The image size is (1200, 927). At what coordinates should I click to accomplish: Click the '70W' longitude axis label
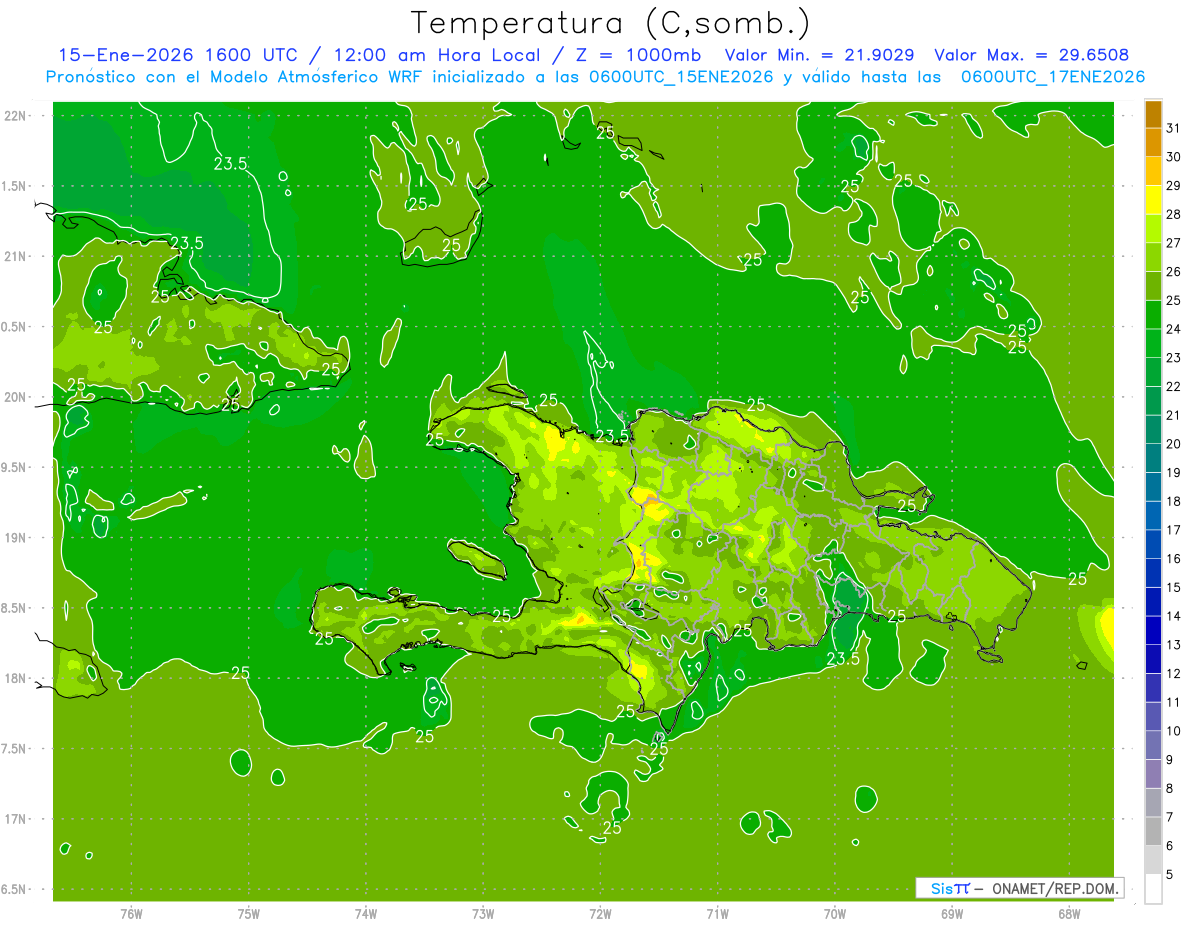pos(835,913)
